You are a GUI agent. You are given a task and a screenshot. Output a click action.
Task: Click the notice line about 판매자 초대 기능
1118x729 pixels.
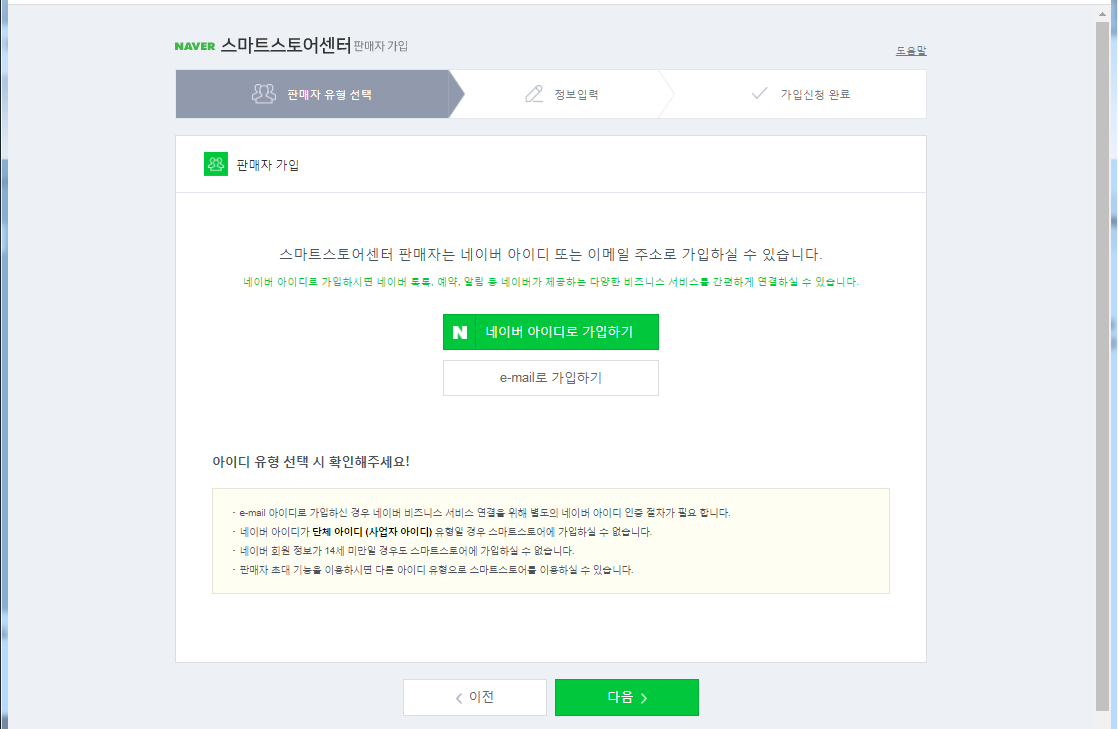(433, 570)
